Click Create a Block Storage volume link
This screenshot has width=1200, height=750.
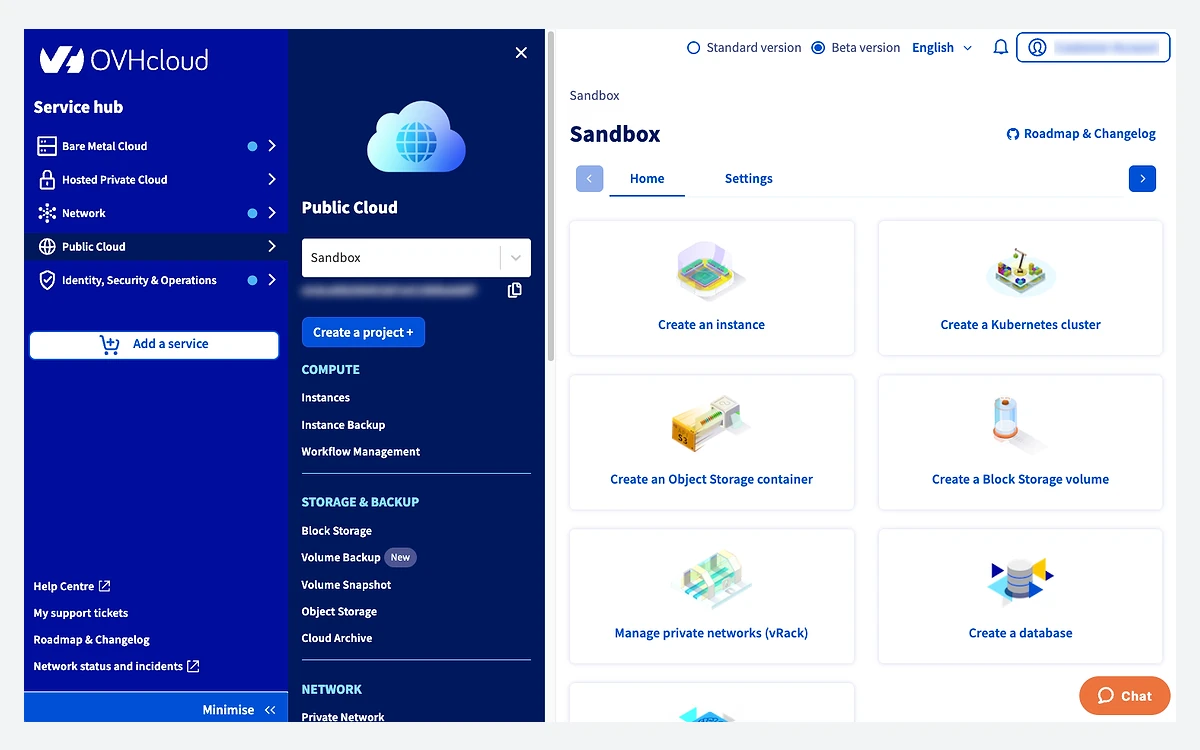click(x=1020, y=479)
